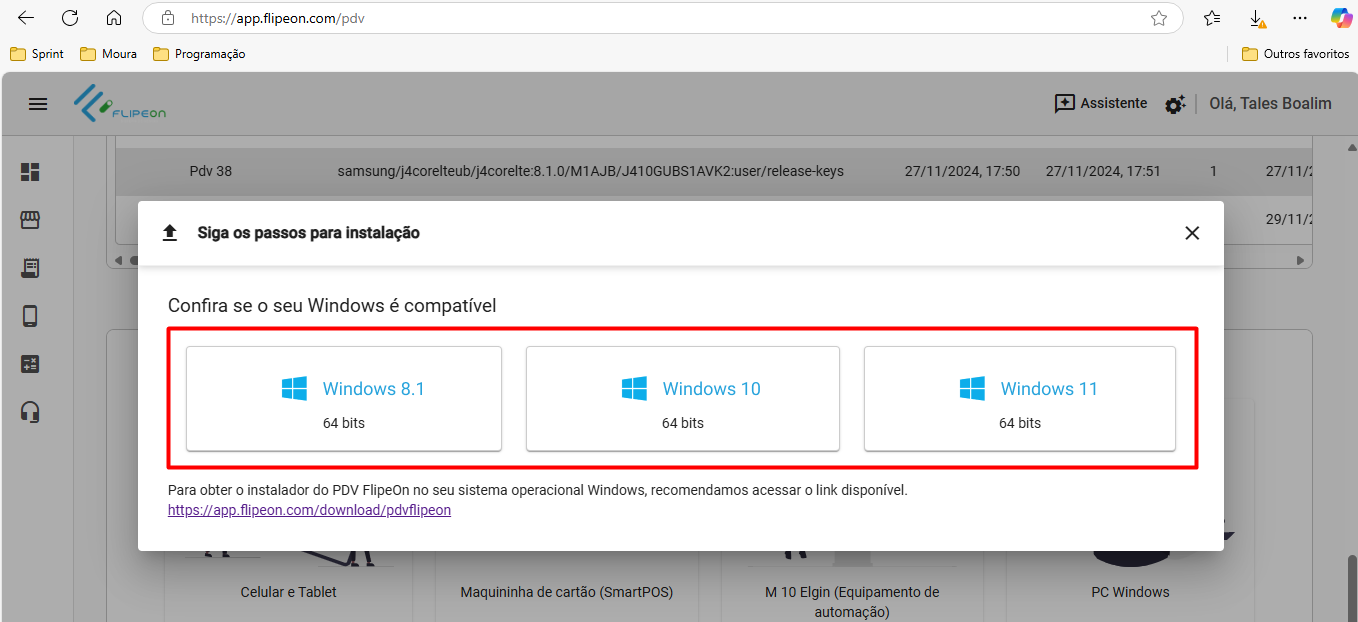Close the installation steps dialog

[x=1191, y=233]
